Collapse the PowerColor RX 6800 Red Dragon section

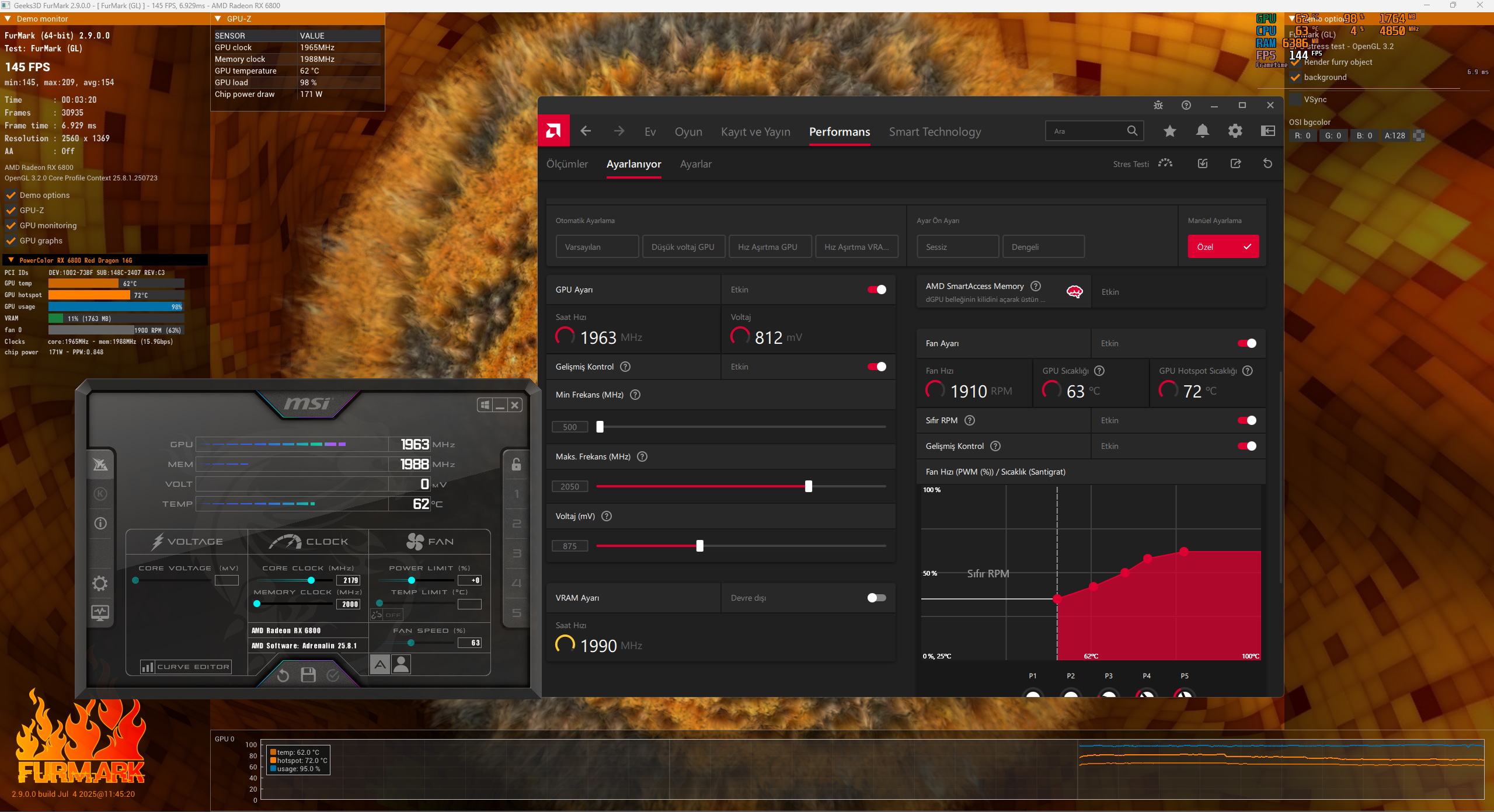click(x=11, y=260)
